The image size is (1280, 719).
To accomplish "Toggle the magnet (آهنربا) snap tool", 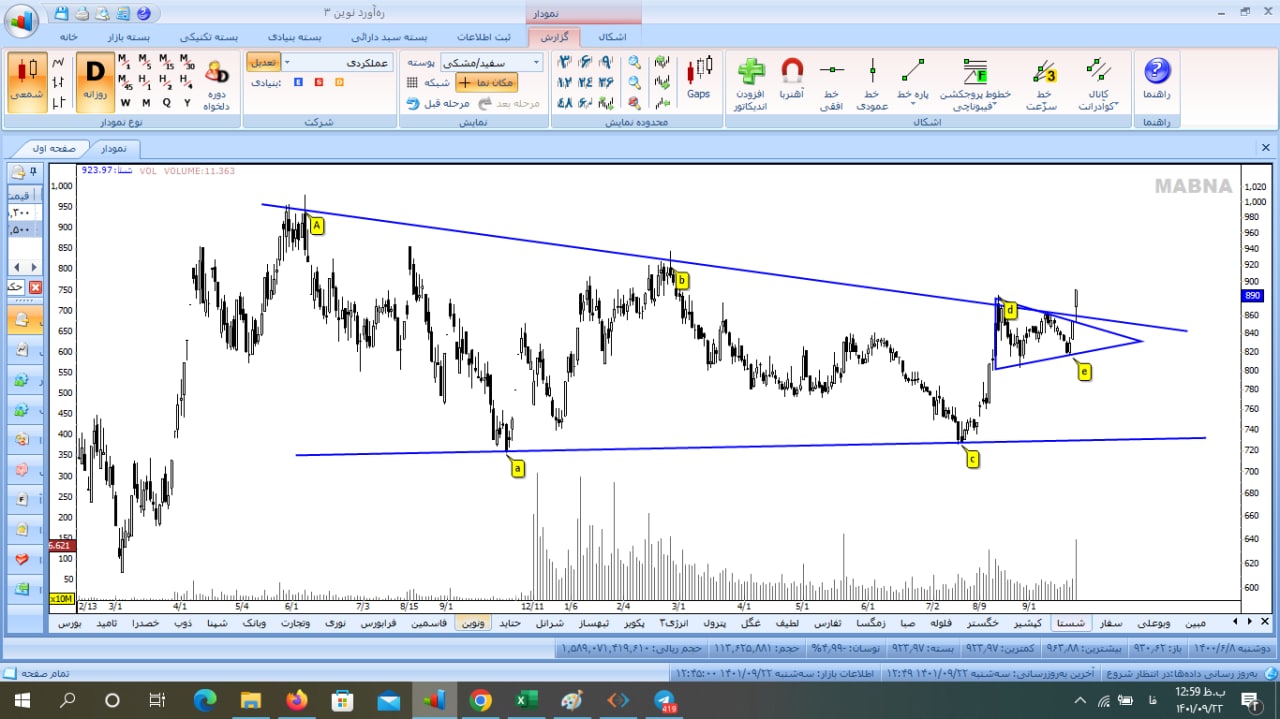I will (792, 78).
